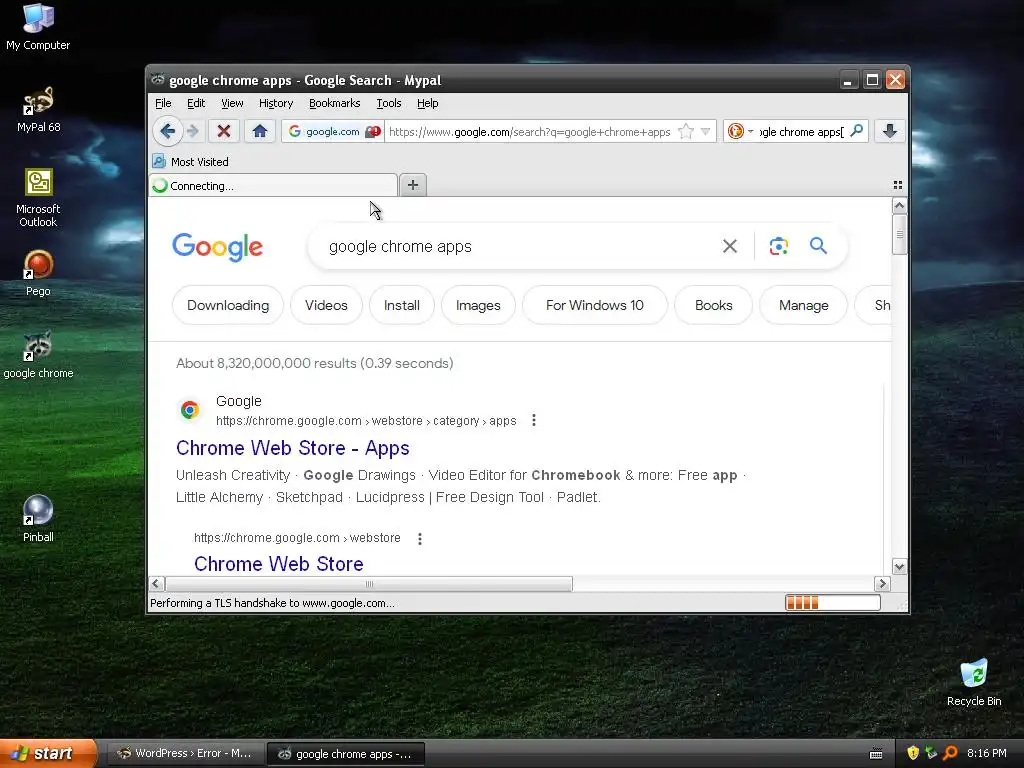Click the Chrome favicon beside Google result
The height and width of the screenshot is (768, 1024).
190,409
